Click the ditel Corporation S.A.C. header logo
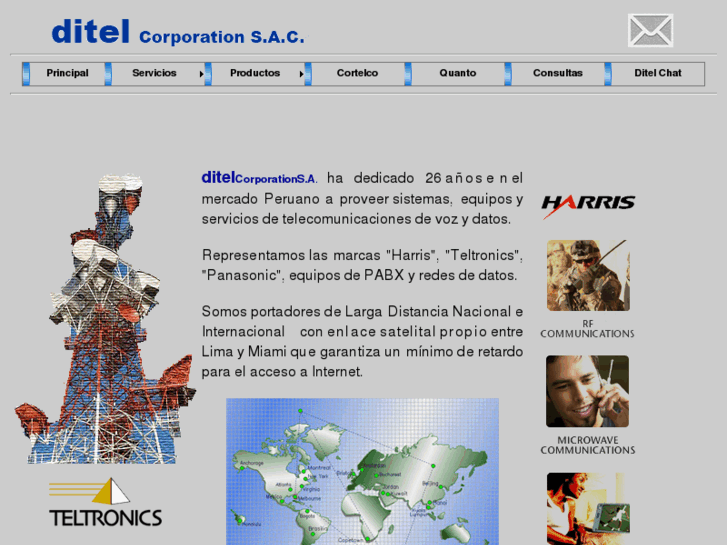This screenshot has width=727, height=545. pyautogui.click(x=179, y=32)
